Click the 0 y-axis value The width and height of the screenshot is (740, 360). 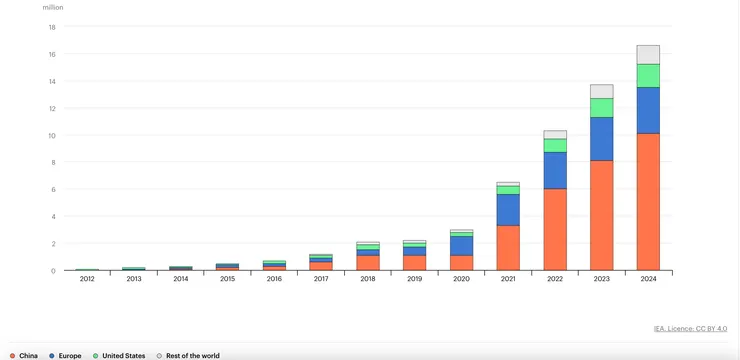click(53, 270)
